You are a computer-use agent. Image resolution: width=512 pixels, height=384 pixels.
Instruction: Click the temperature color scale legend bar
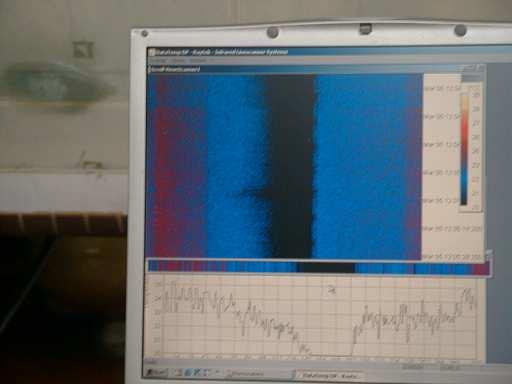pyautogui.click(x=464, y=149)
